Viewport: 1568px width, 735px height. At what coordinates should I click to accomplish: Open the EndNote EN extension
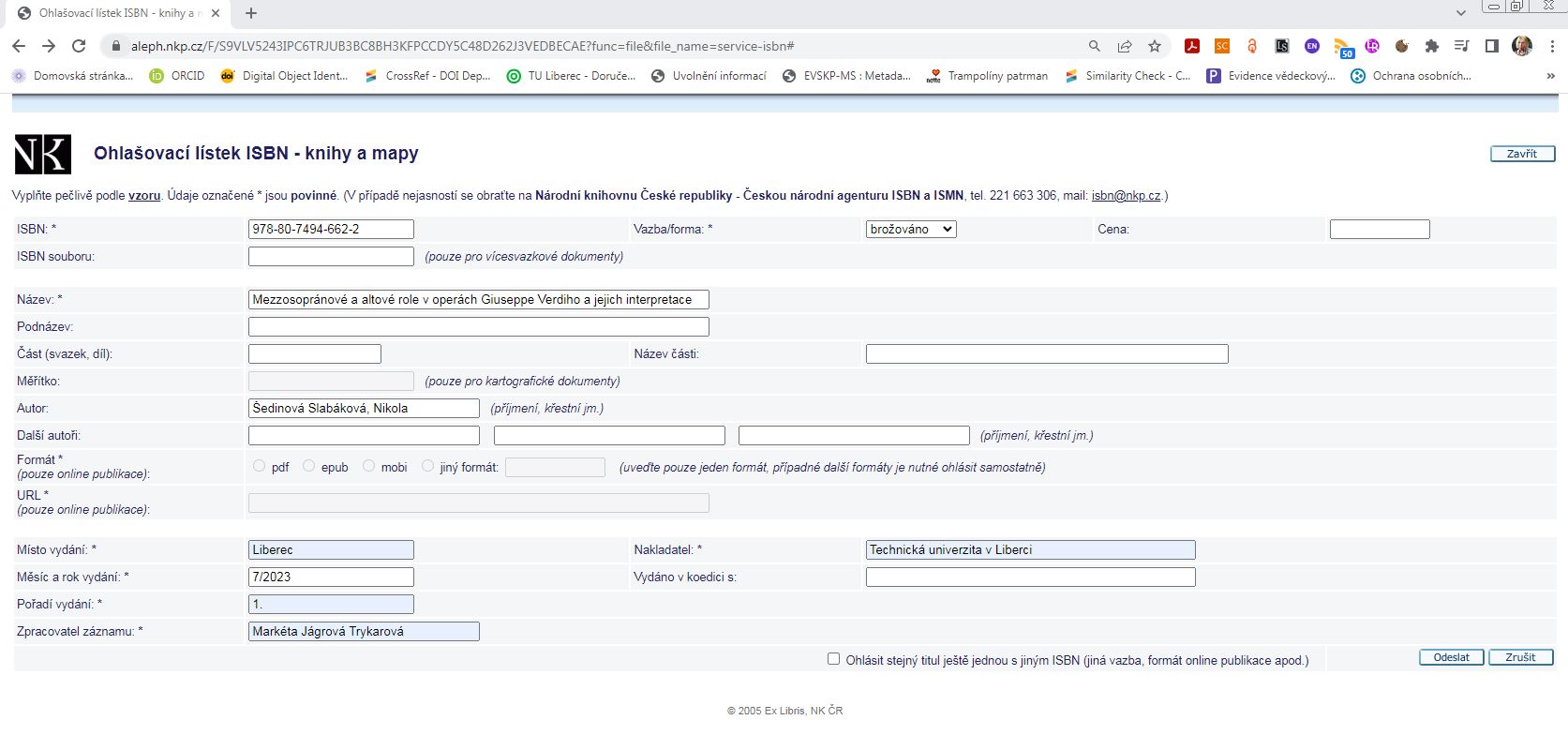click(x=1311, y=46)
